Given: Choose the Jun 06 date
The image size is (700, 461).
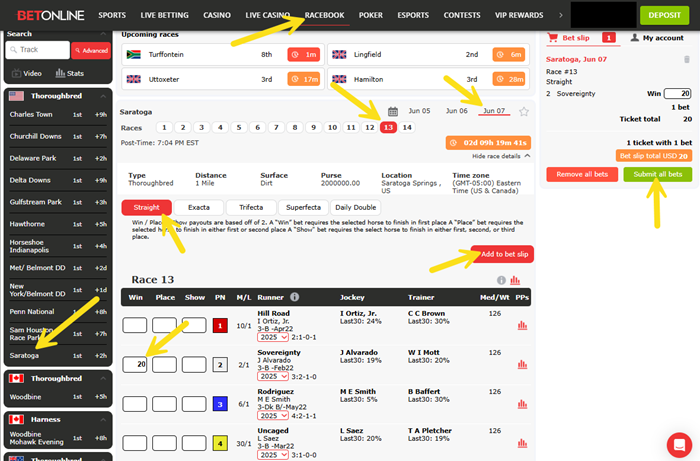Looking at the screenshot, I should [x=457, y=111].
